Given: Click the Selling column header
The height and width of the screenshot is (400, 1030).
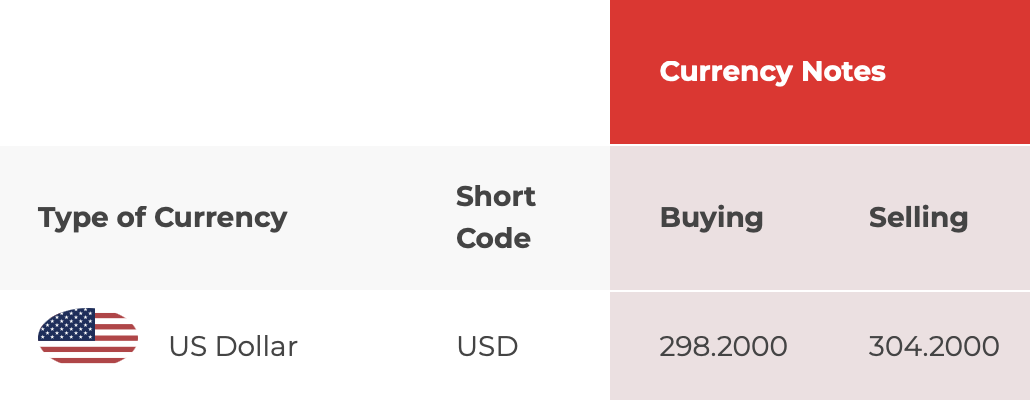Looking at the screenshot, I should 918,217.
